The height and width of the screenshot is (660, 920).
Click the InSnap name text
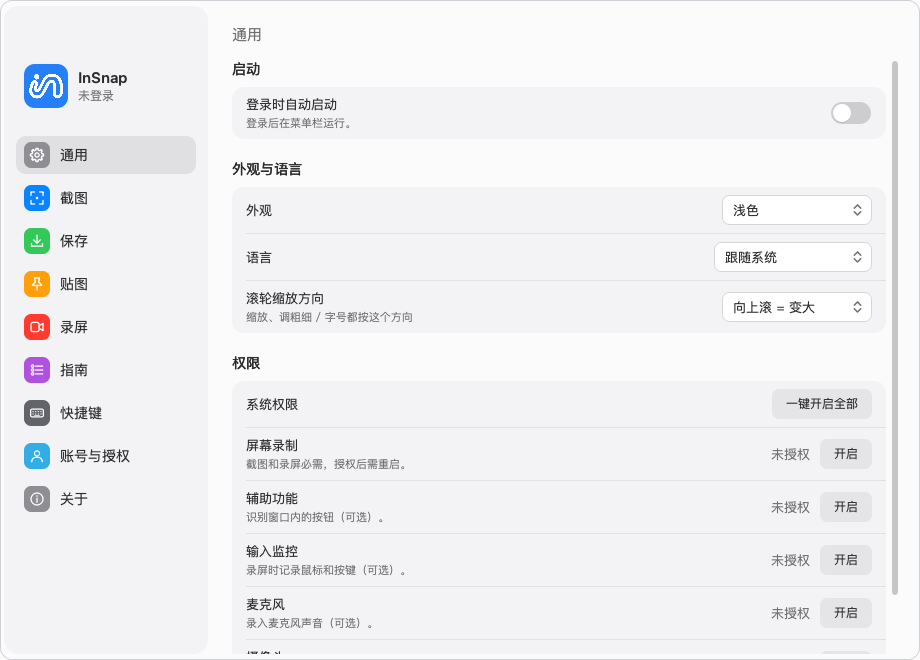click(103, 77)
